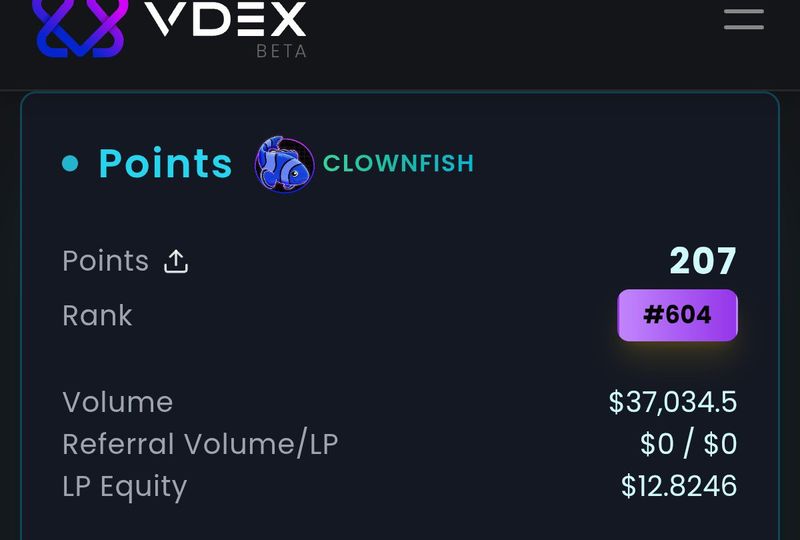Click the Points row label

105,261
